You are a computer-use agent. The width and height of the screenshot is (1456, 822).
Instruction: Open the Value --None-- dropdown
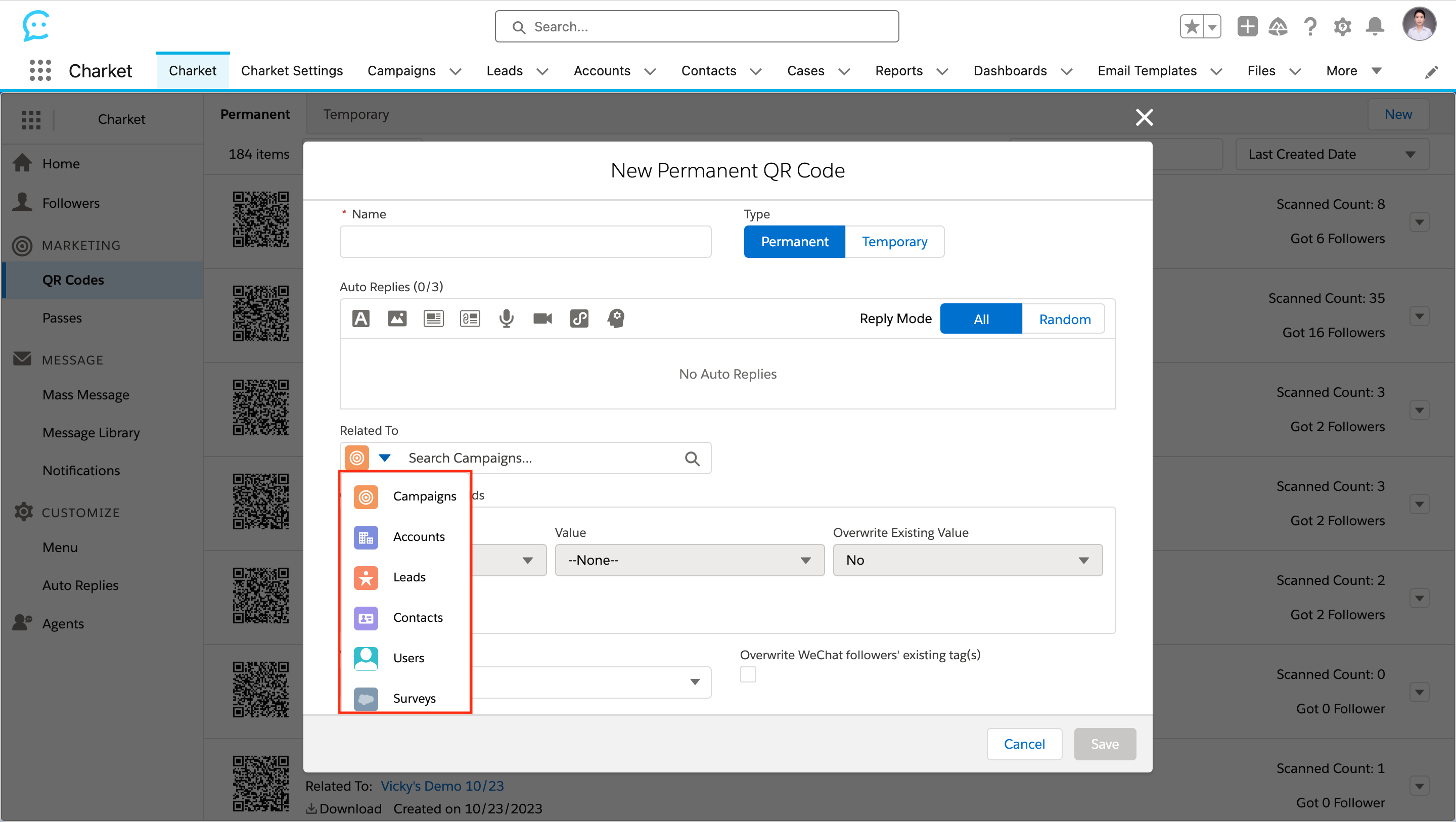pyautogui.click(x=689, y=560)
